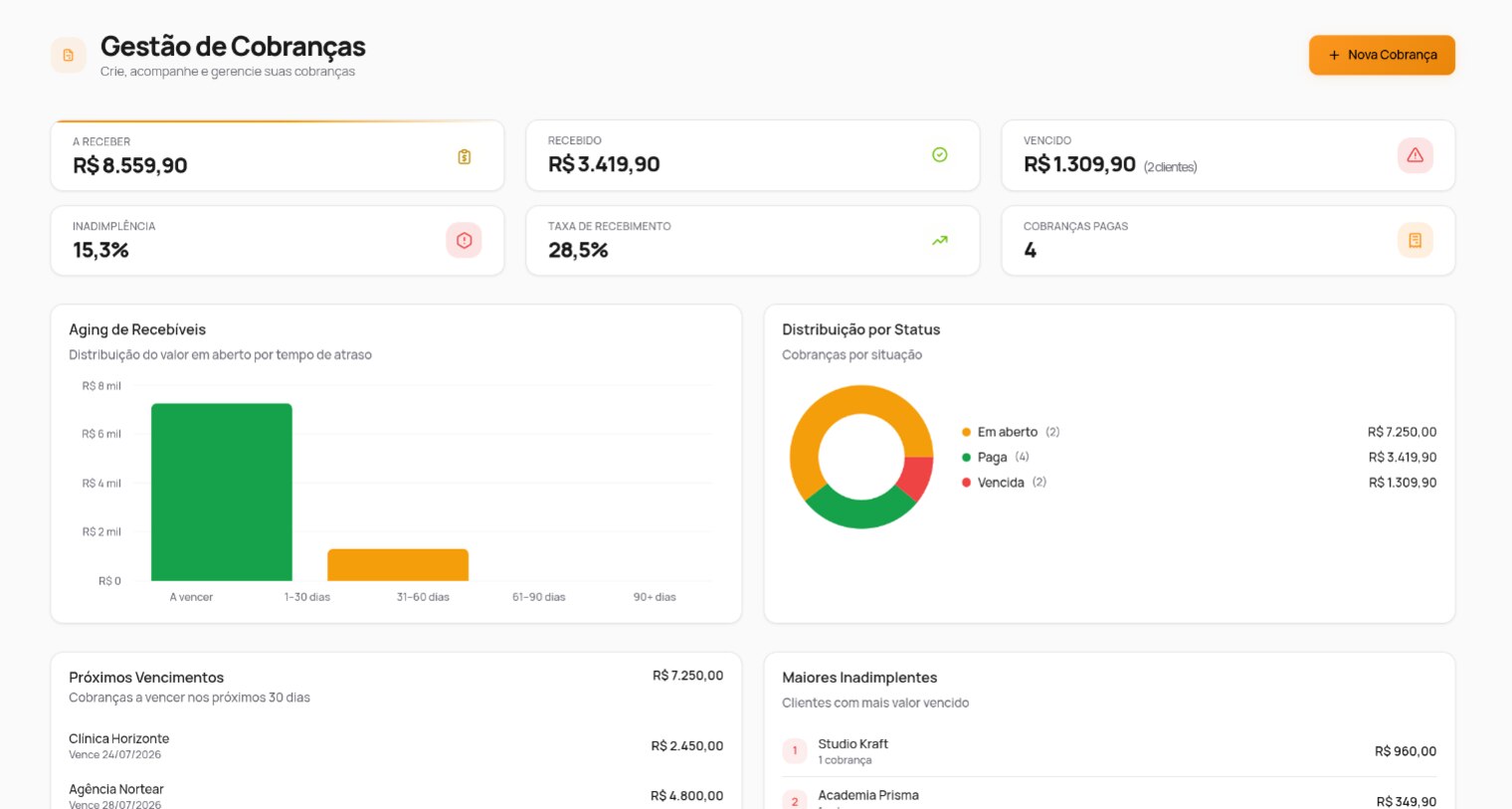Click the red Vencida donut segment
1512x809 pixels.
919,478
